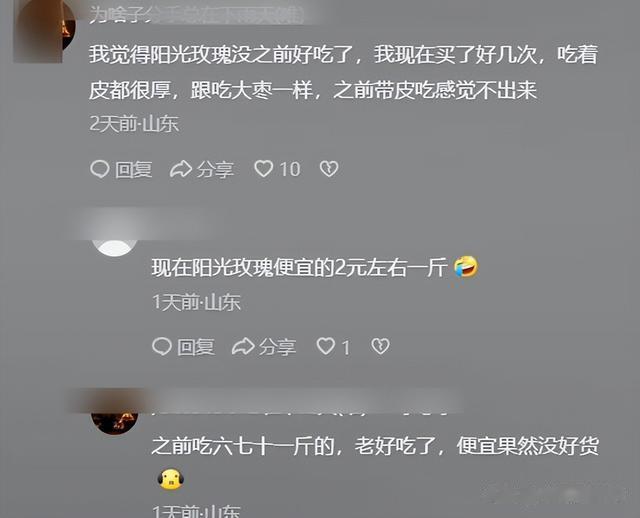The image size is (640, 518).
Task: Dislike the first comment via broken heart
Action: [x=329, y=169]
